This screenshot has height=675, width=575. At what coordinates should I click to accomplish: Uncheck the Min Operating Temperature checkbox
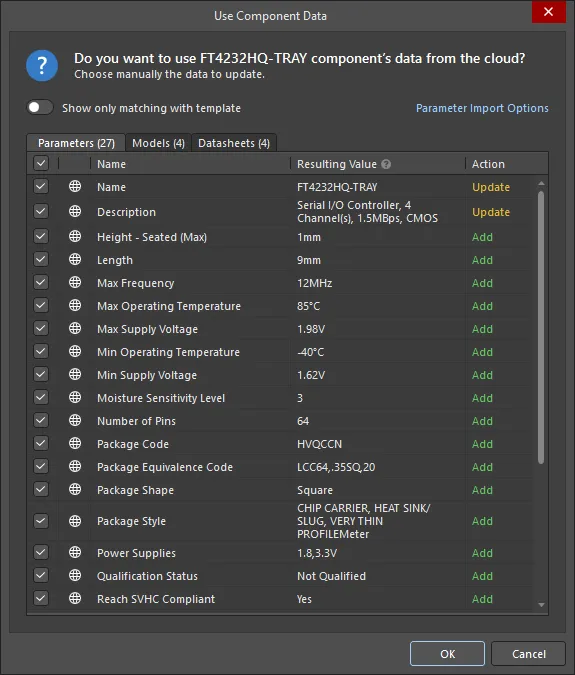(41, 351)
